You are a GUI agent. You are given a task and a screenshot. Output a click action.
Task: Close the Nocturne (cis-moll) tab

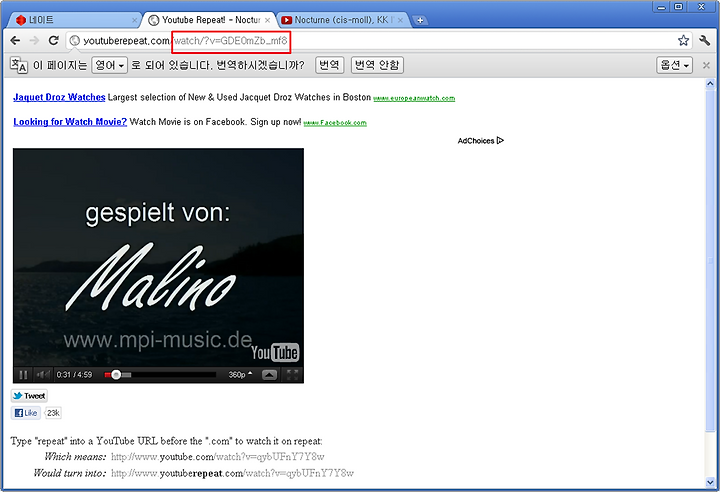point(400,20)
